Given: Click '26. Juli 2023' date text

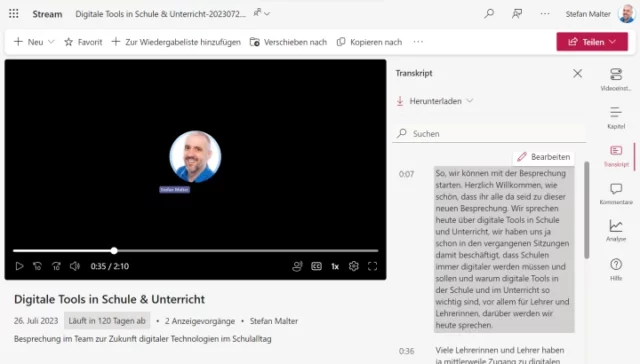Looking at the screenshot, I should [36, 321].
